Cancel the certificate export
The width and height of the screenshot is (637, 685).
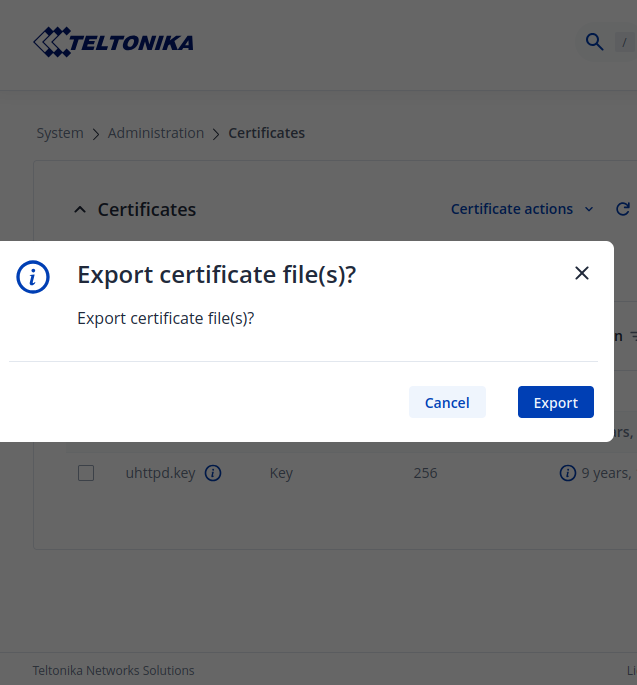tap(447, 402)
